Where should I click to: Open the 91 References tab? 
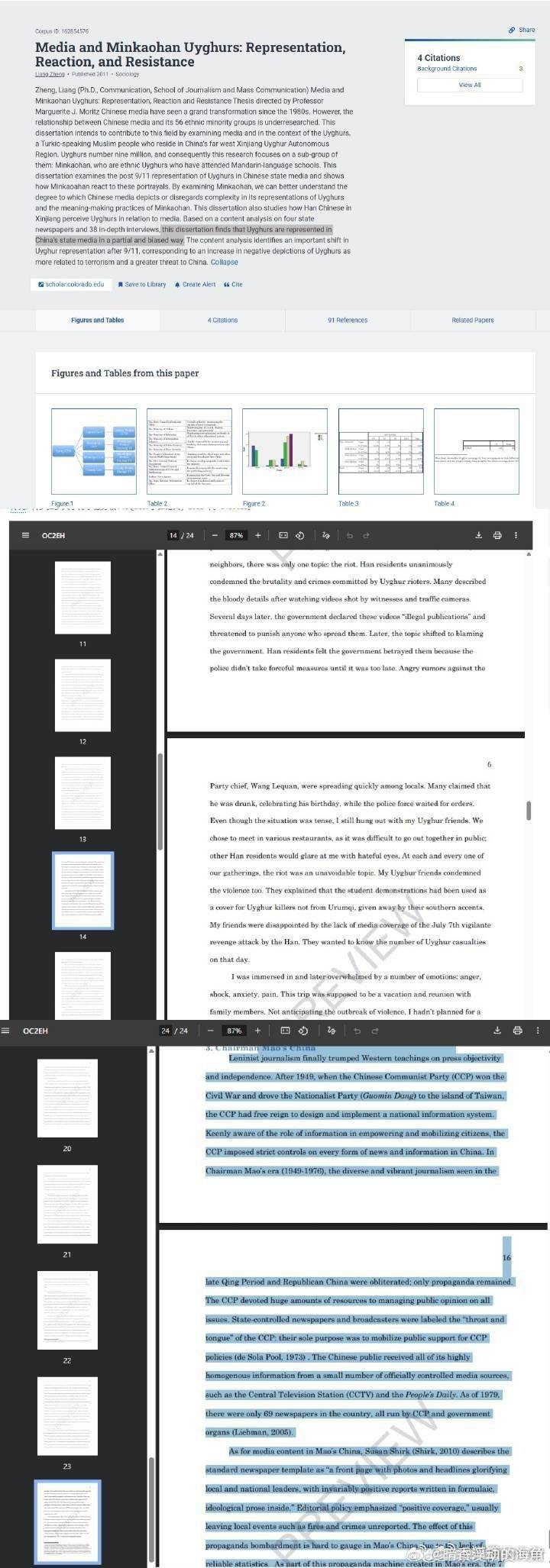pyautogui.click(x=348, y=320)
